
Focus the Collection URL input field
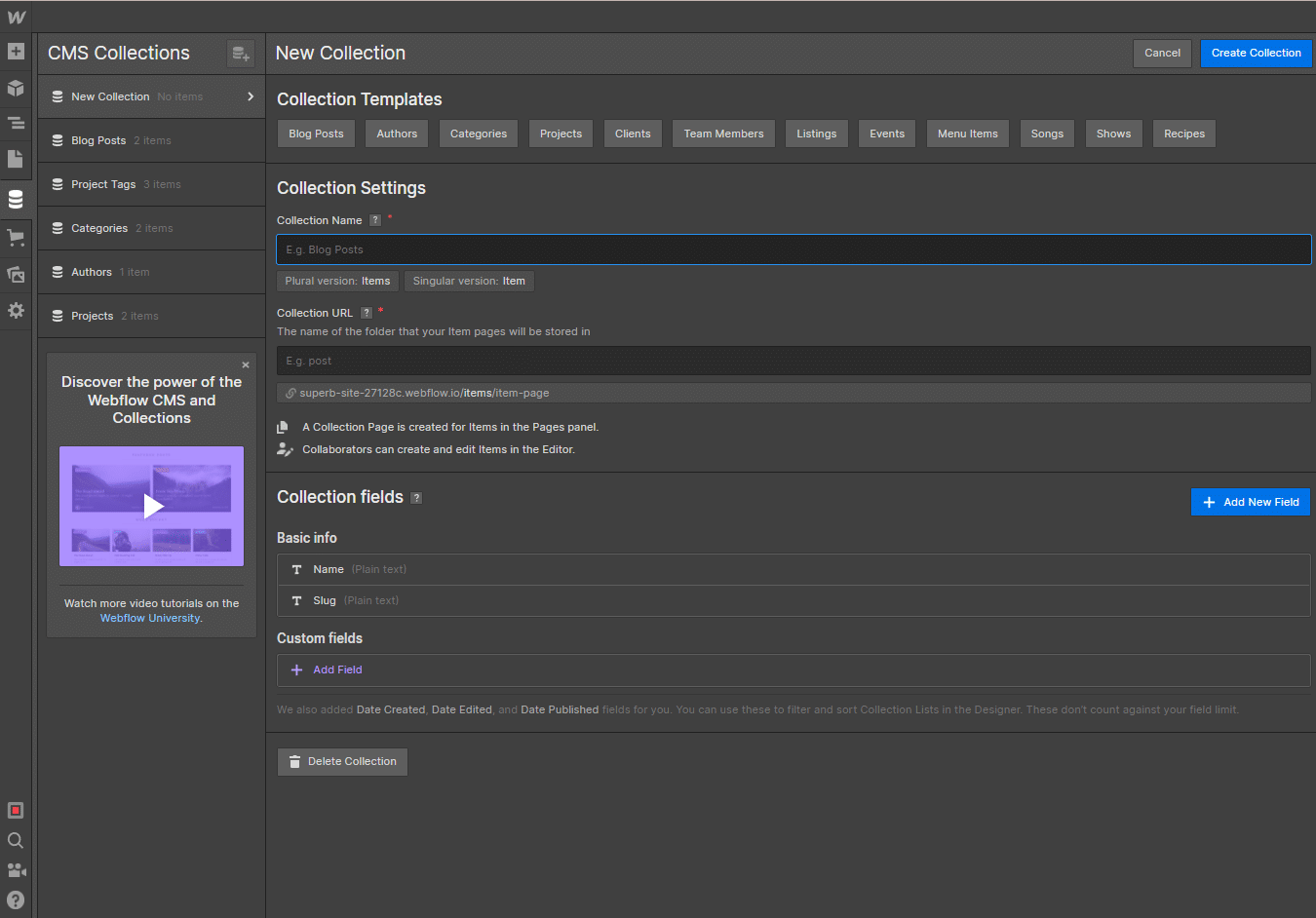pos(793,361)
